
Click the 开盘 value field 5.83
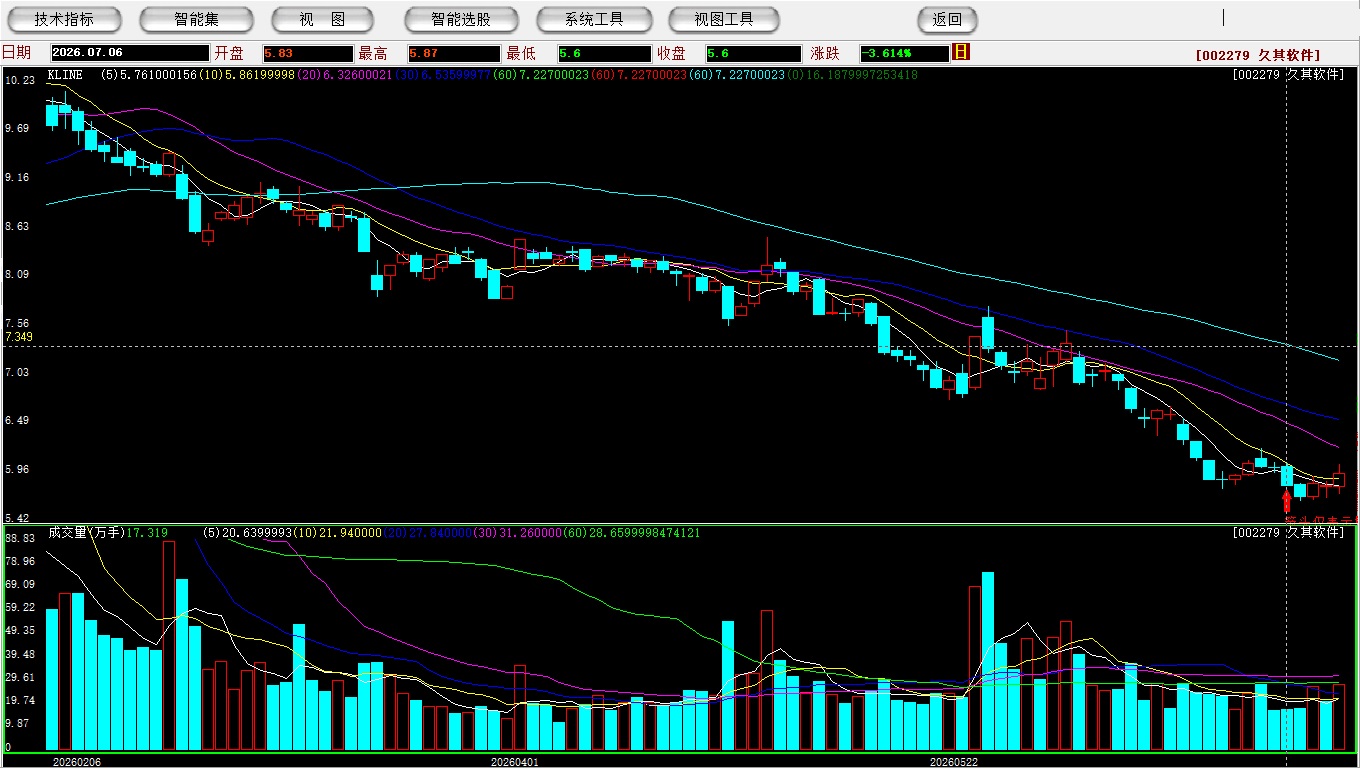coord(307,53)
